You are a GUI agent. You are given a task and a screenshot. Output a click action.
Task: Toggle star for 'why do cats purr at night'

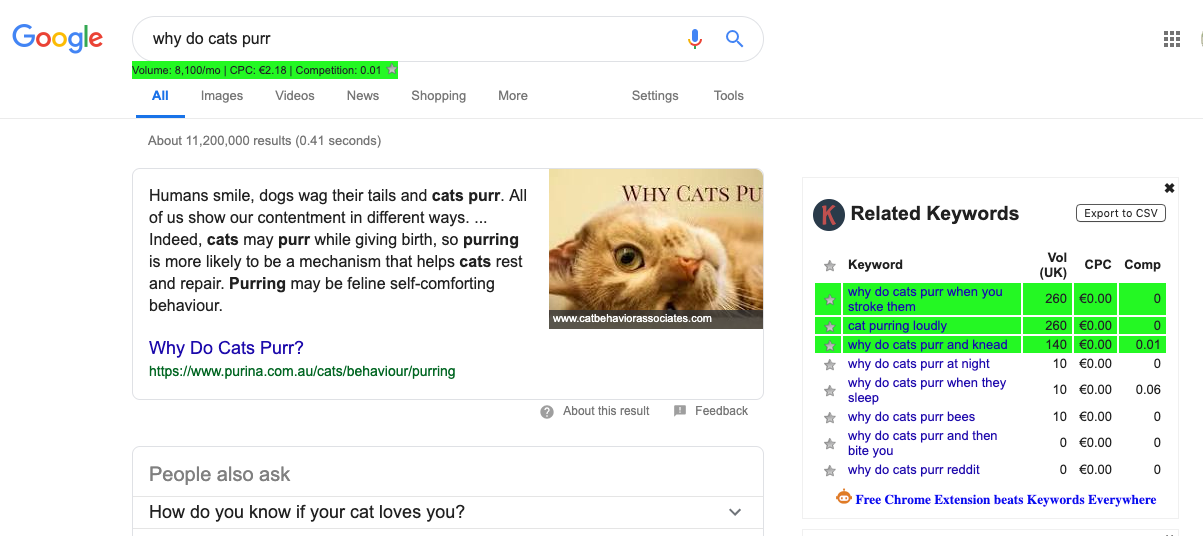(x=829, y=364)
